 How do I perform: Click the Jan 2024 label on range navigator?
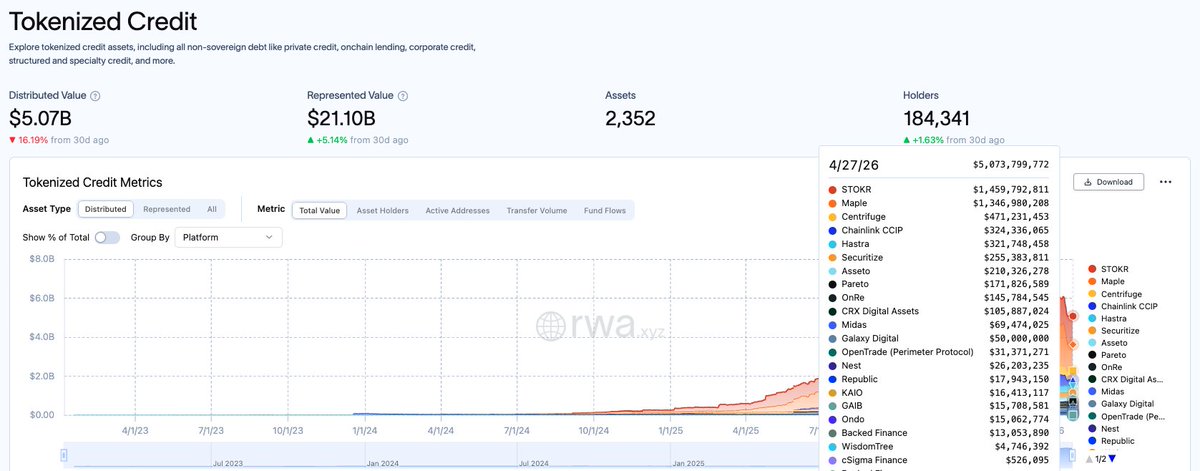coord(385,464)
